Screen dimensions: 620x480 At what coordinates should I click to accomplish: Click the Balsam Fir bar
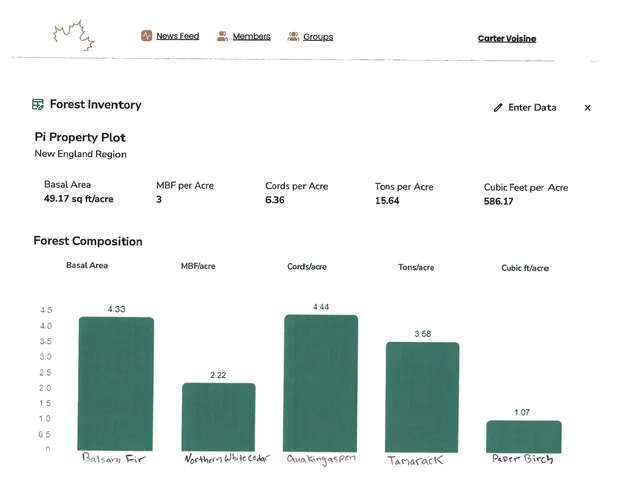[x=116, y=384]
